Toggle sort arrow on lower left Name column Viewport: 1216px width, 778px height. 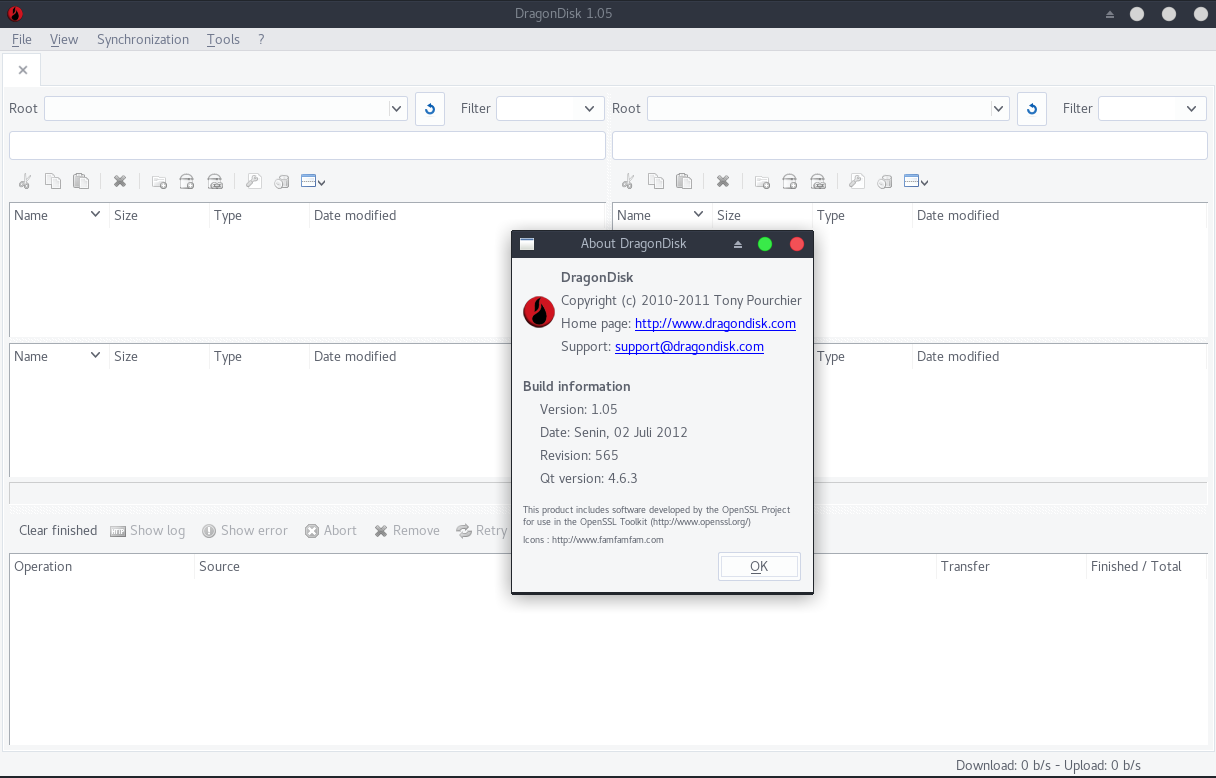96,355
